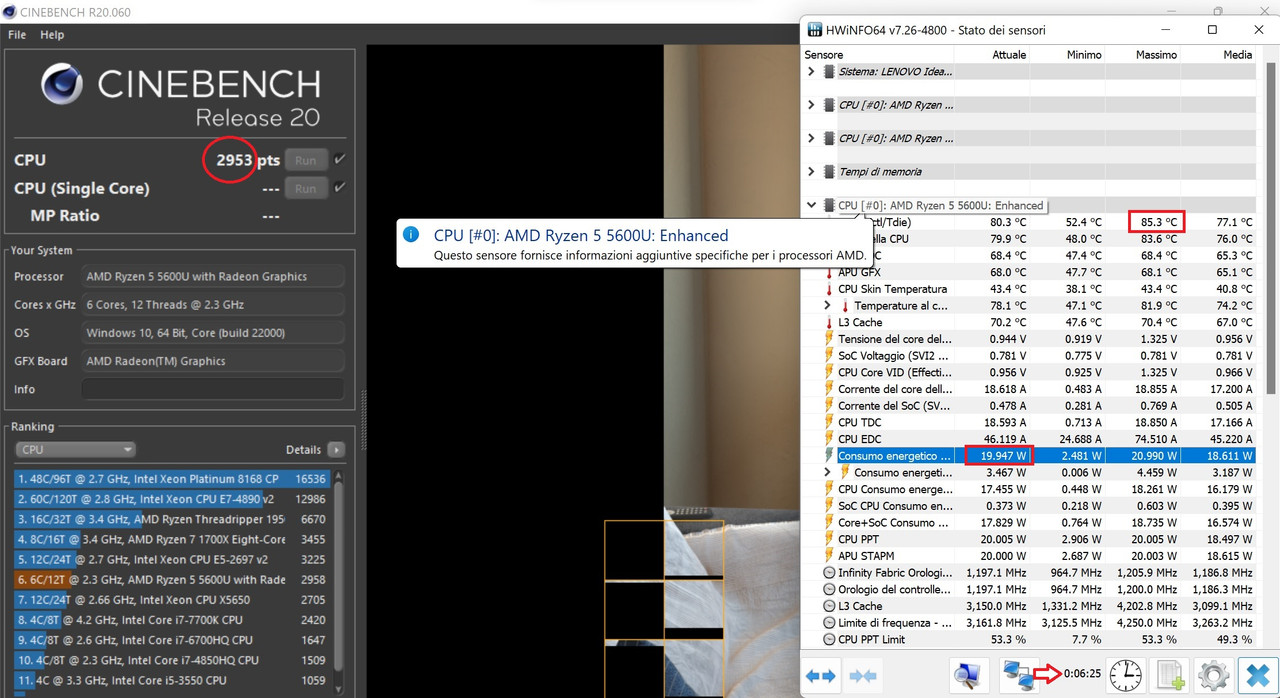The image size is (1280, 698).
Task: Select ranking row Intel Core i7-7700K CPU
Action: [x=171, y=620]
